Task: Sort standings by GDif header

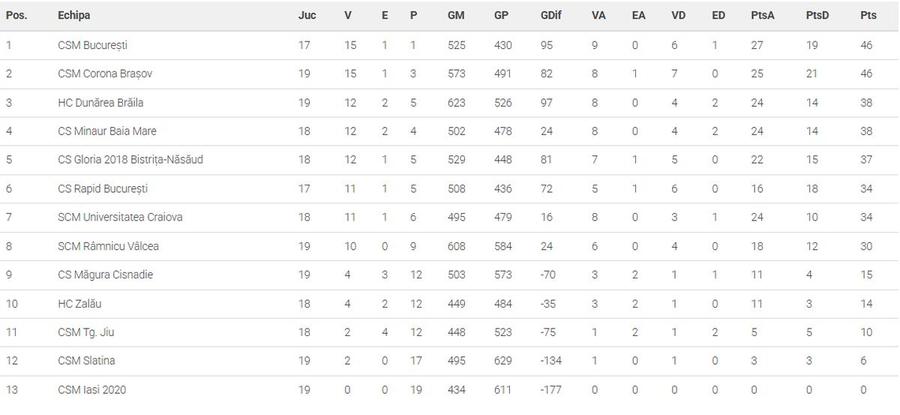Action: click(551, 16)
